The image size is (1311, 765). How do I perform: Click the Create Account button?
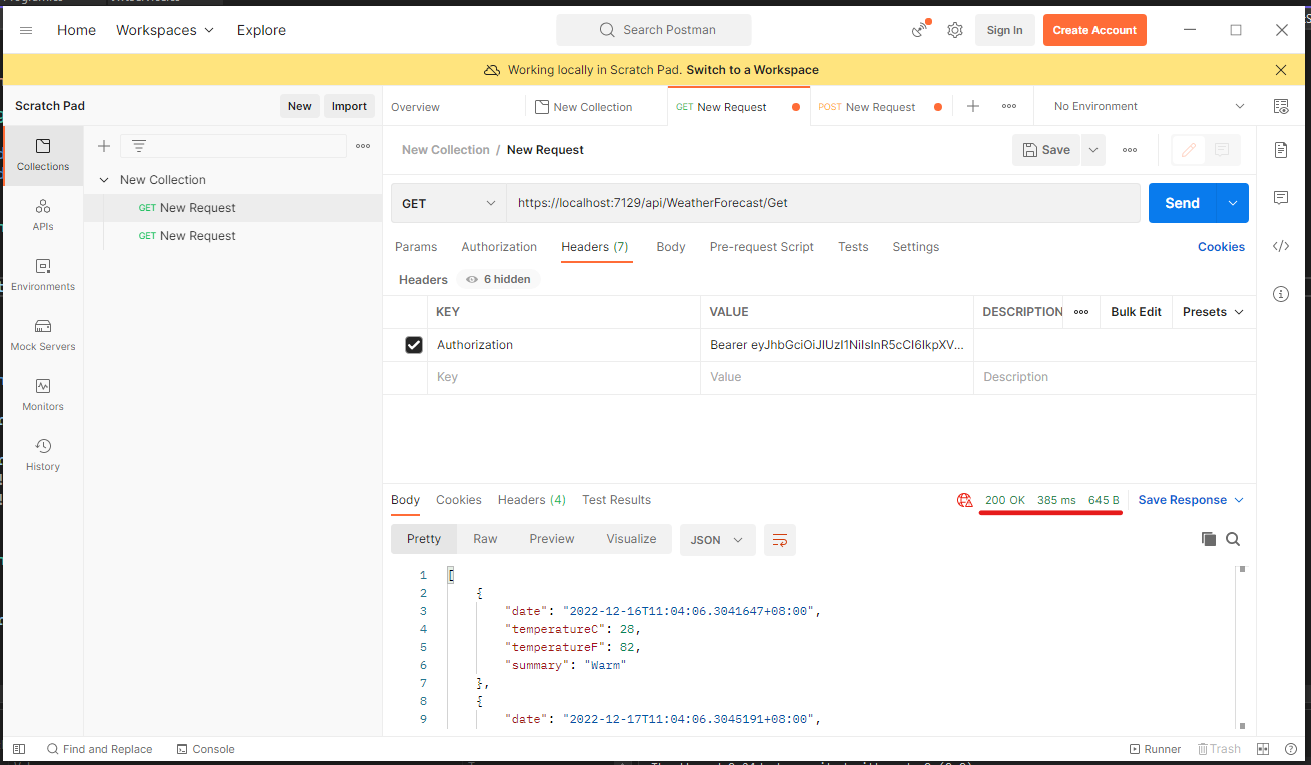coord(1095,30)
